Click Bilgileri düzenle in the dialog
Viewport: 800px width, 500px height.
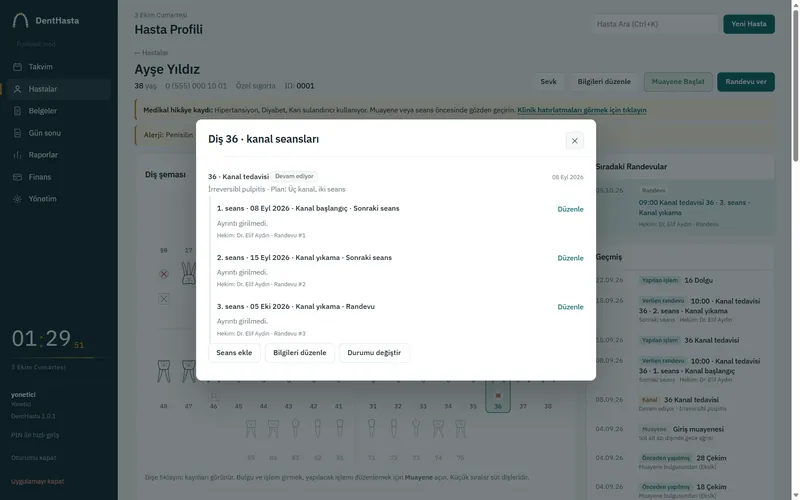(x=299, y=353)
